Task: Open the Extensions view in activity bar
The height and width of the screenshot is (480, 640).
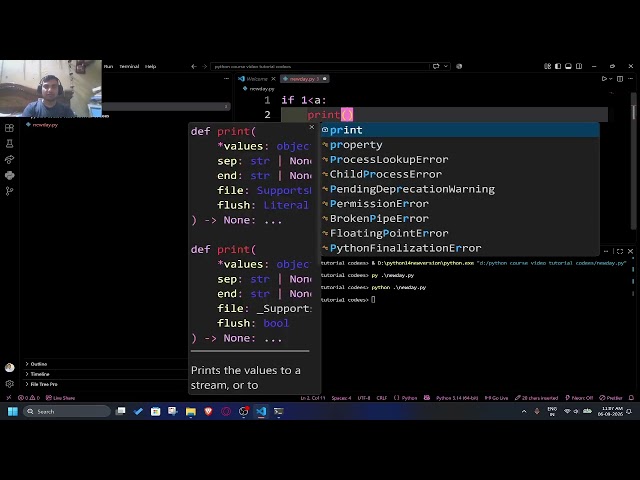Action: tap(9, 128)
